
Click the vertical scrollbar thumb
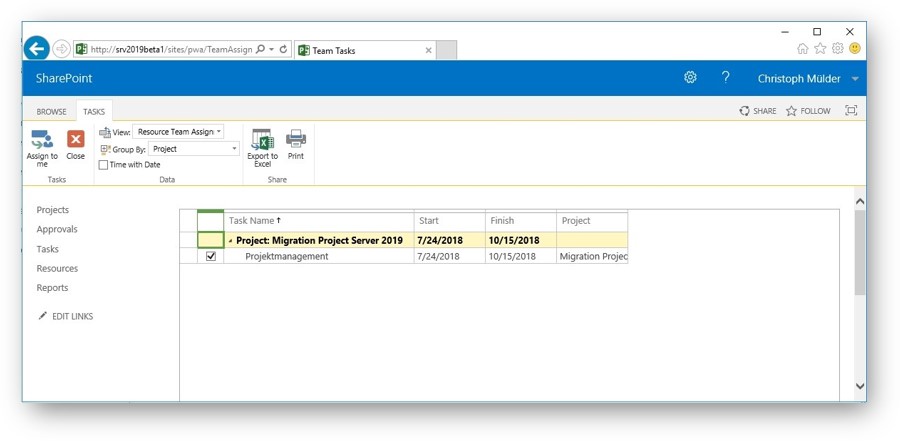coord(859,252)
